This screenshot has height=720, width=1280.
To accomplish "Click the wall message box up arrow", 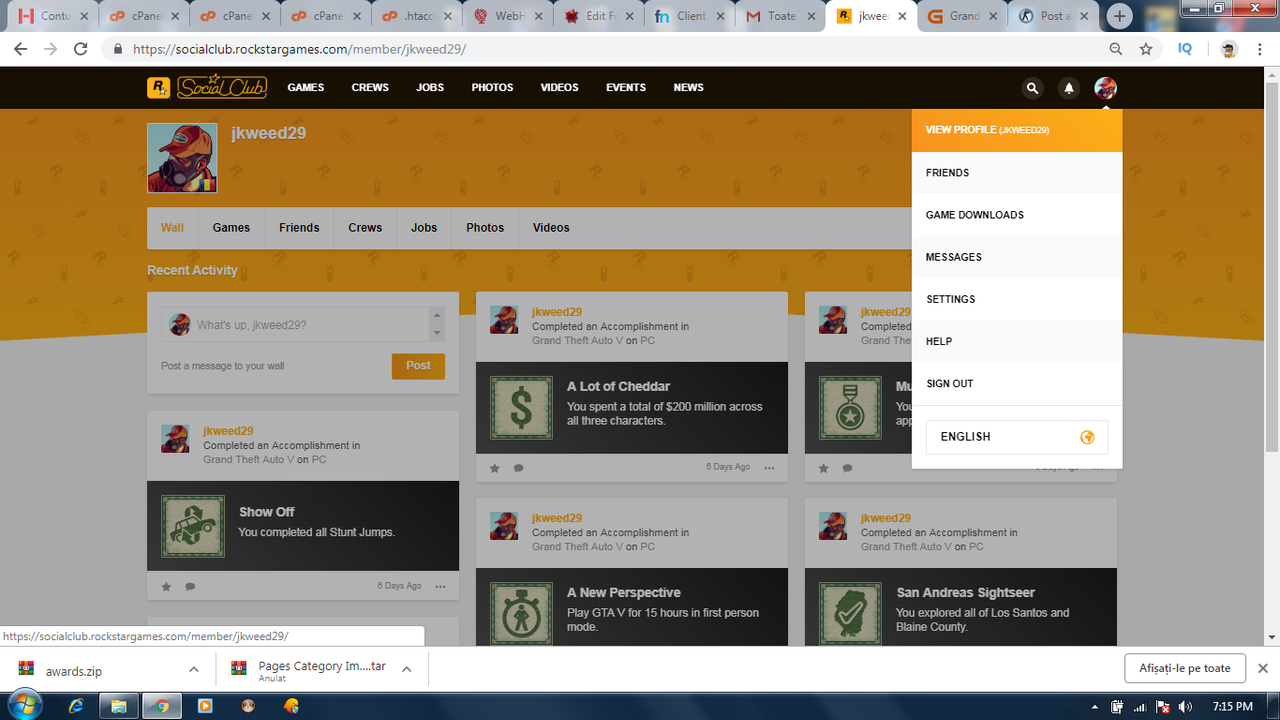I will click(437, 317).
